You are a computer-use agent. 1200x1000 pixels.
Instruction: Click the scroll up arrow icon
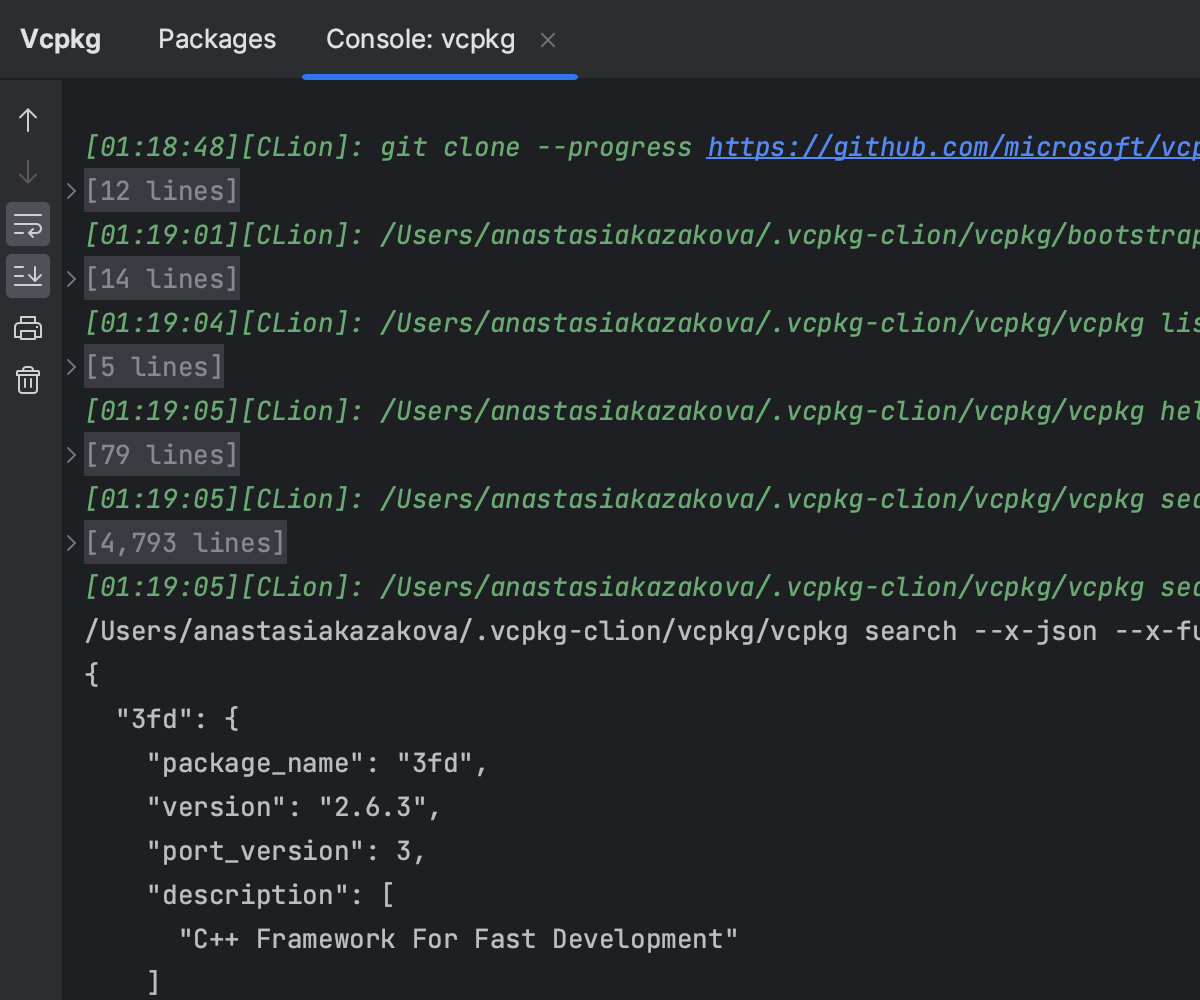(28, 121)
